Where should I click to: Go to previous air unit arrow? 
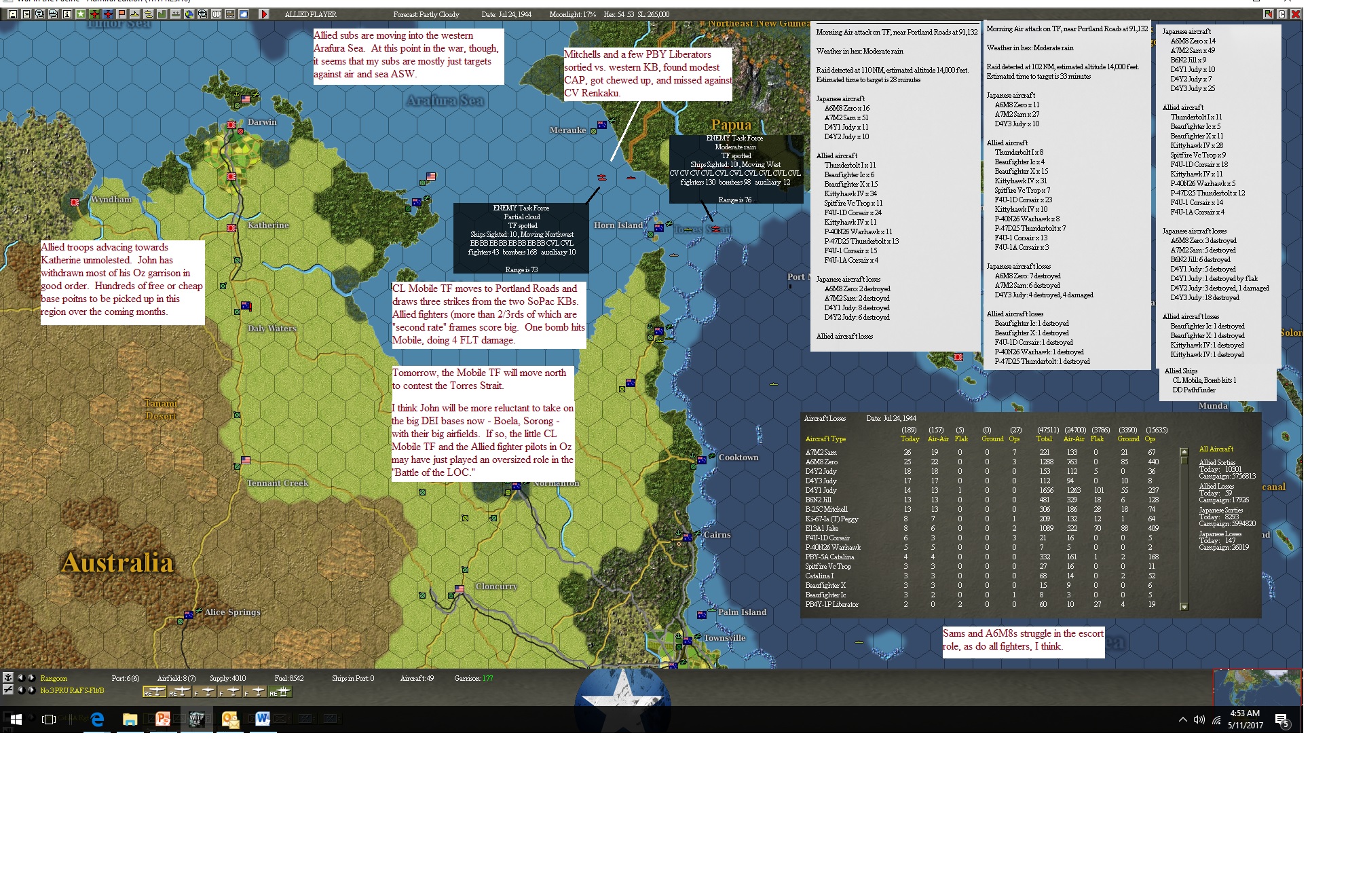click(20, 690)
